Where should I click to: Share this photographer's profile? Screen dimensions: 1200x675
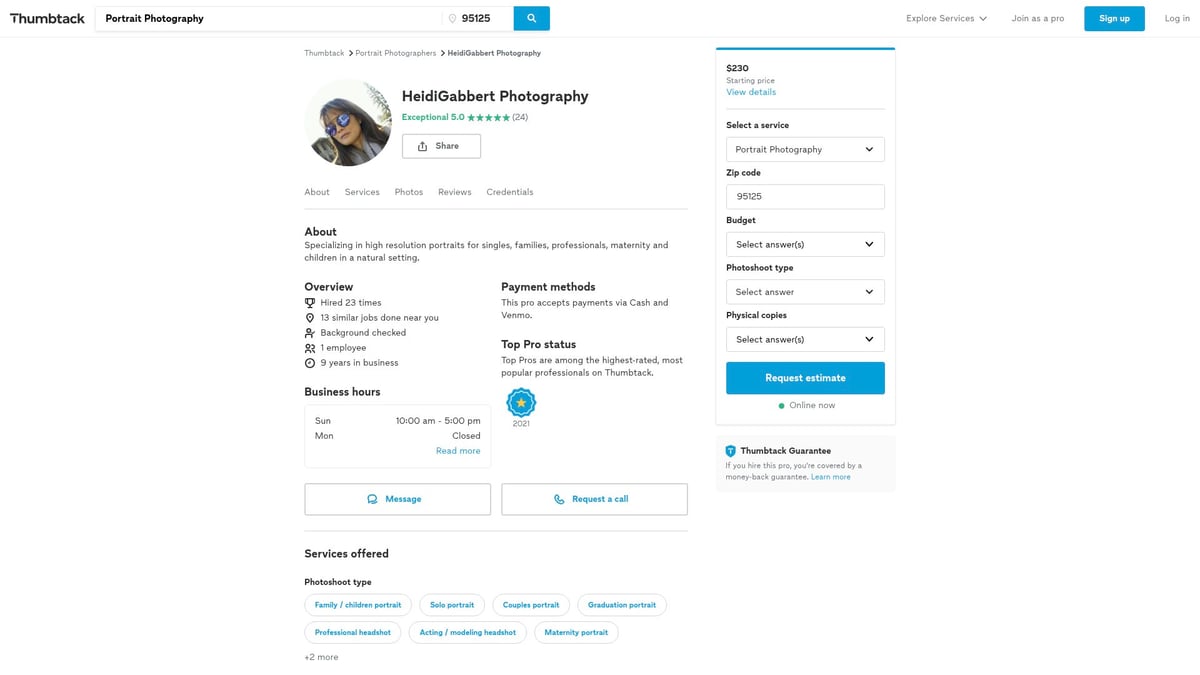pos(441,146)
